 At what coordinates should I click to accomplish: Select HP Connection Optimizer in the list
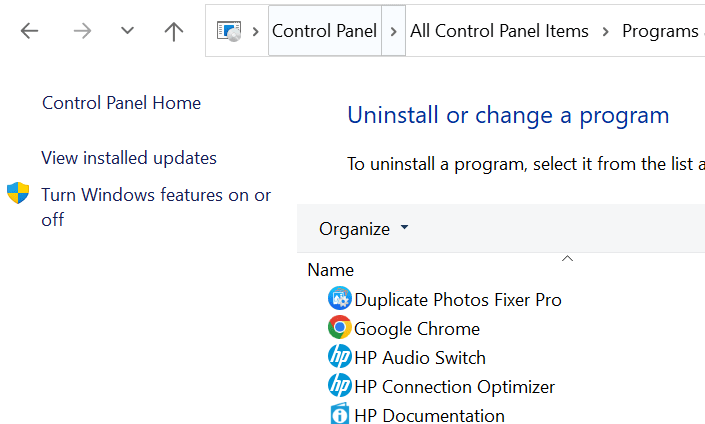pyautogui.click(x=454, y=386)
